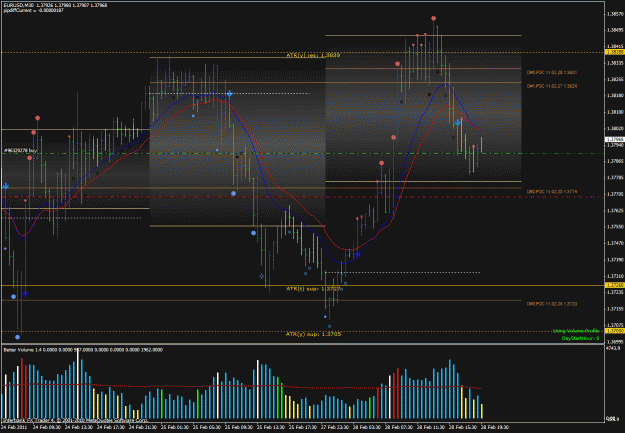
Task: Click the yellow price tag near 1.3705
Action: [x=615, y=331]
